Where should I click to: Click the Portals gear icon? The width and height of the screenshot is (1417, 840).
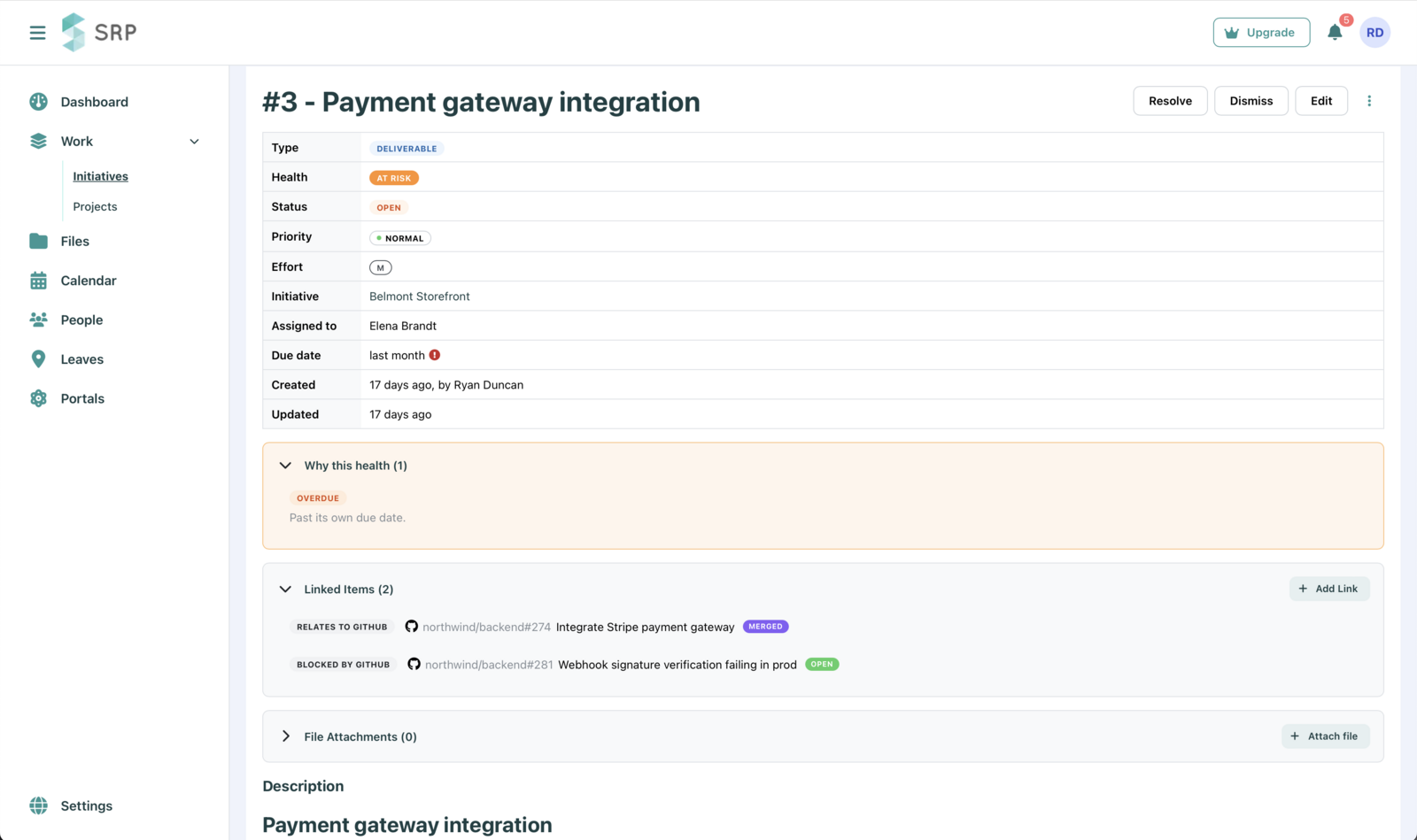pyautogui.click(x=38, y=398)
